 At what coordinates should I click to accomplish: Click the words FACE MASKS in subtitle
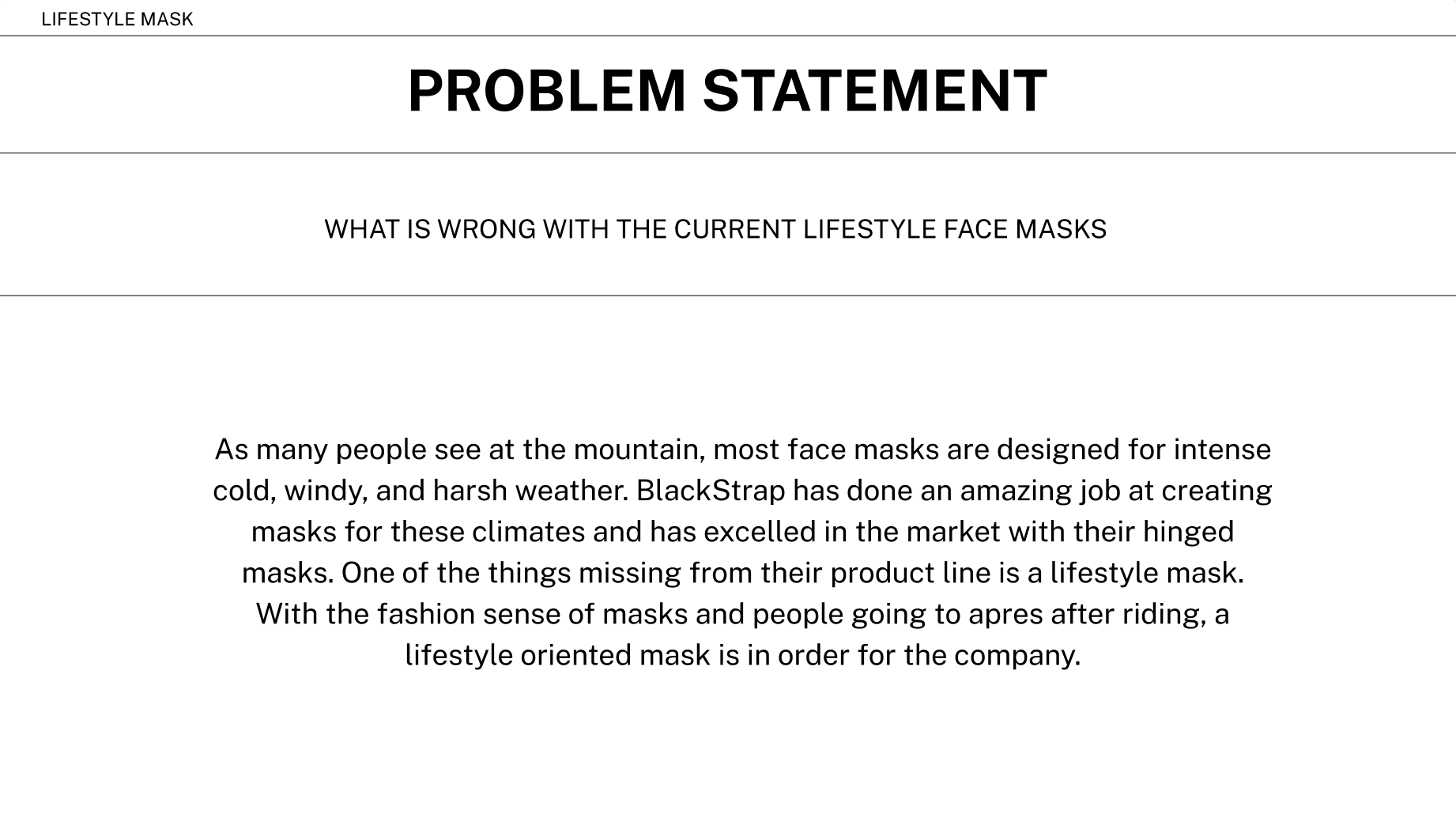[x=1024, y=229]
